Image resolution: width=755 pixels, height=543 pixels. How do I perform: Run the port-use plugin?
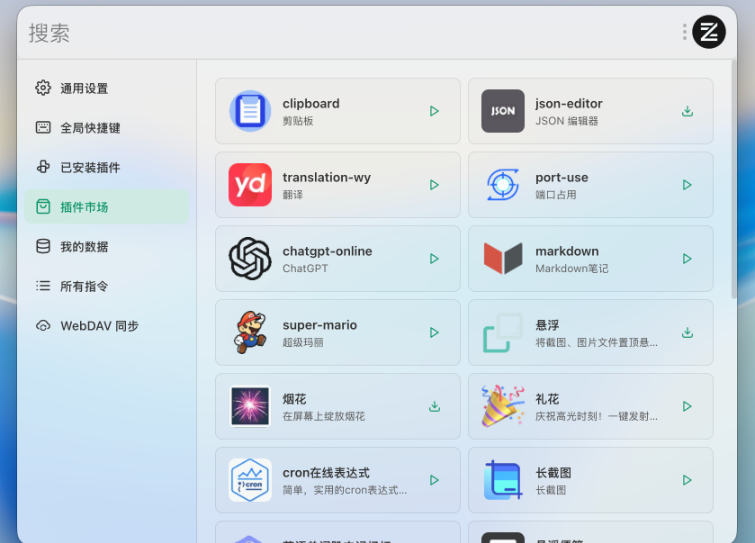(x=687, y=185)
